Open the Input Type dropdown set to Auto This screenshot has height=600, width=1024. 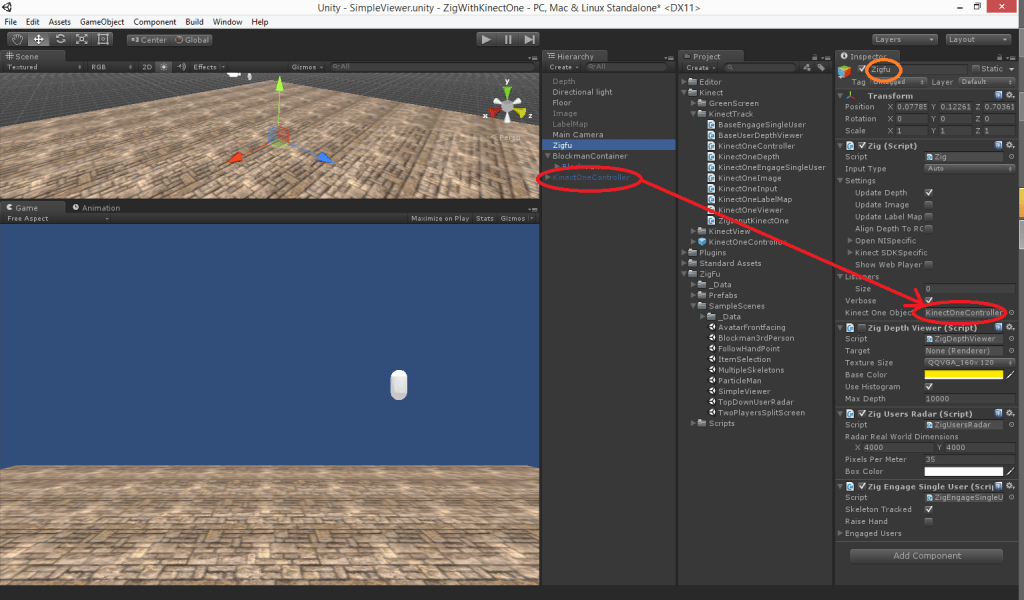click(x=964, y=168)
